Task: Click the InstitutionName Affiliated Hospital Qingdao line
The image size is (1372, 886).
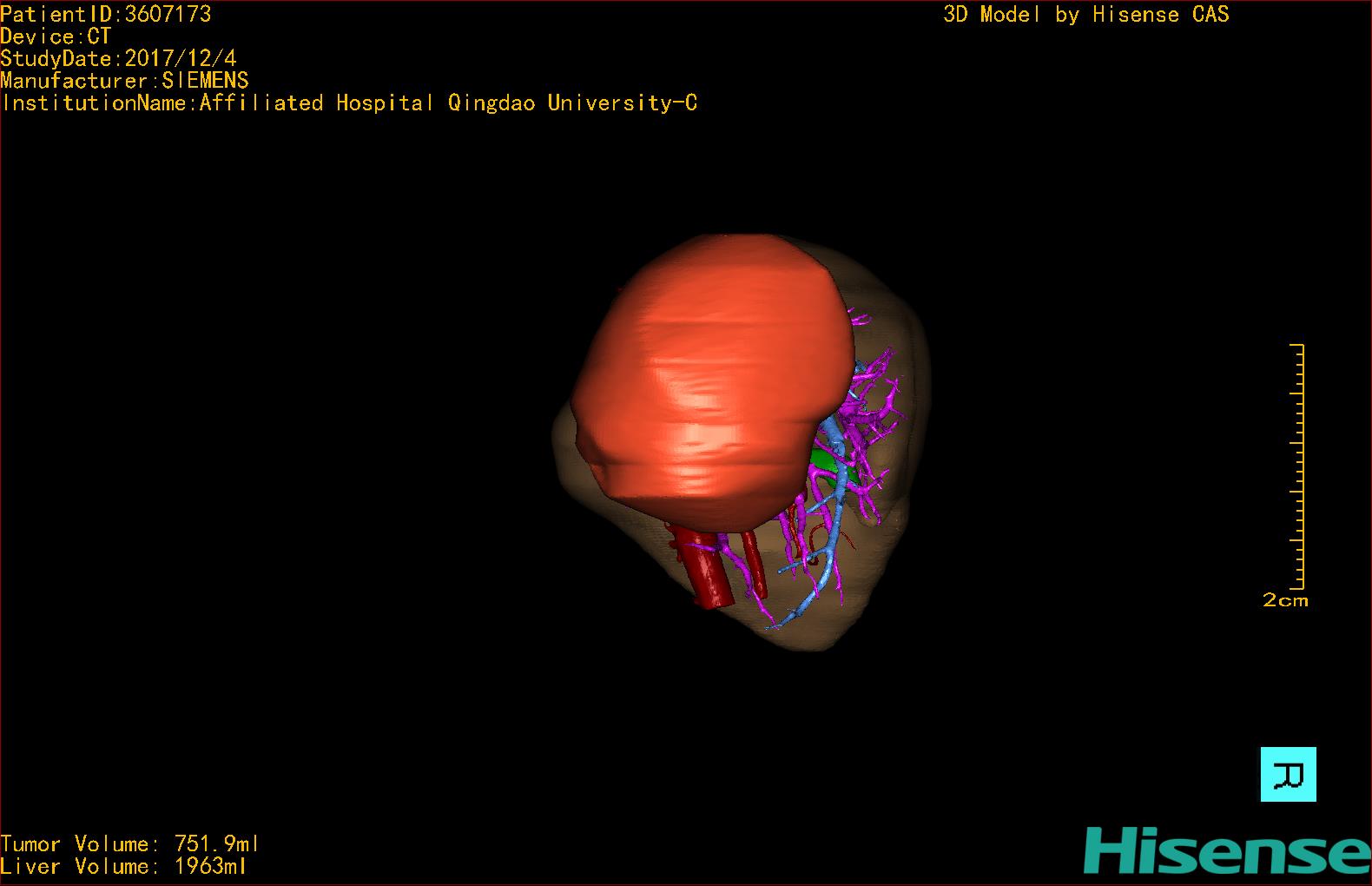Action: click(349, 103)
